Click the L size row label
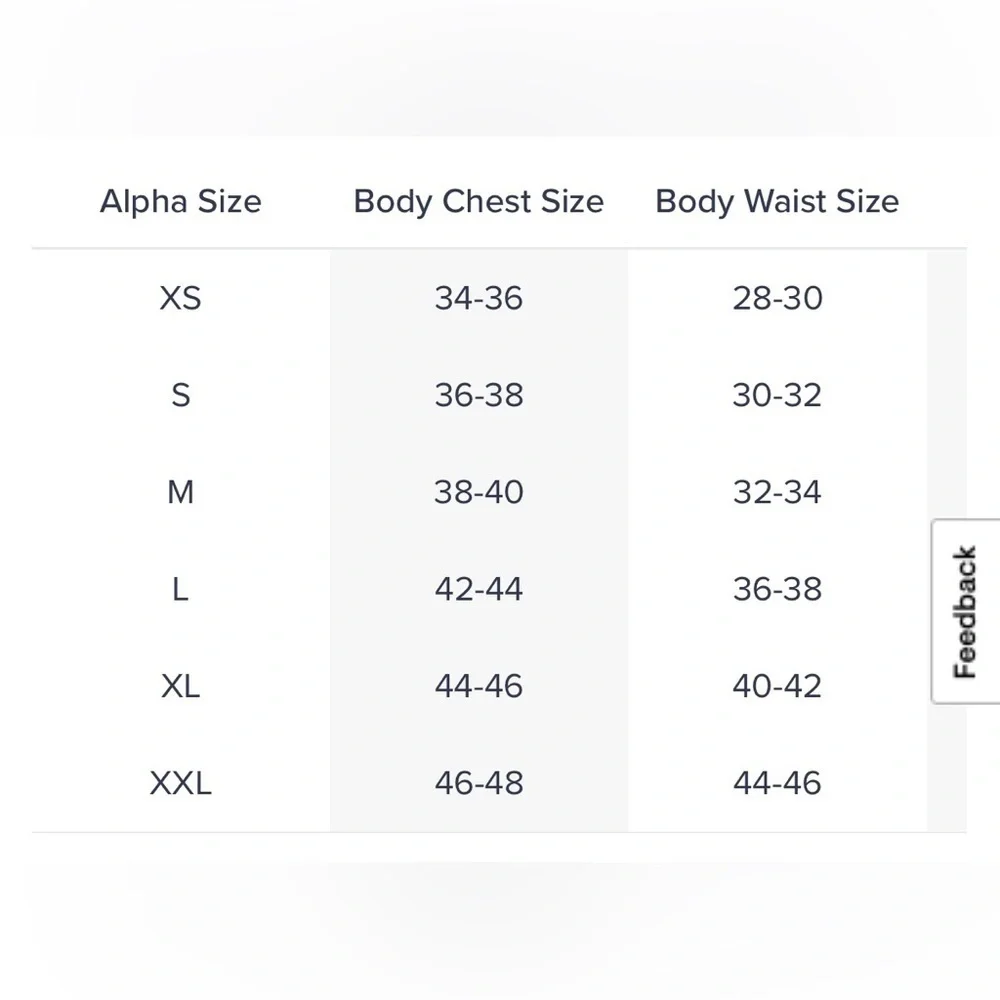 180,589
